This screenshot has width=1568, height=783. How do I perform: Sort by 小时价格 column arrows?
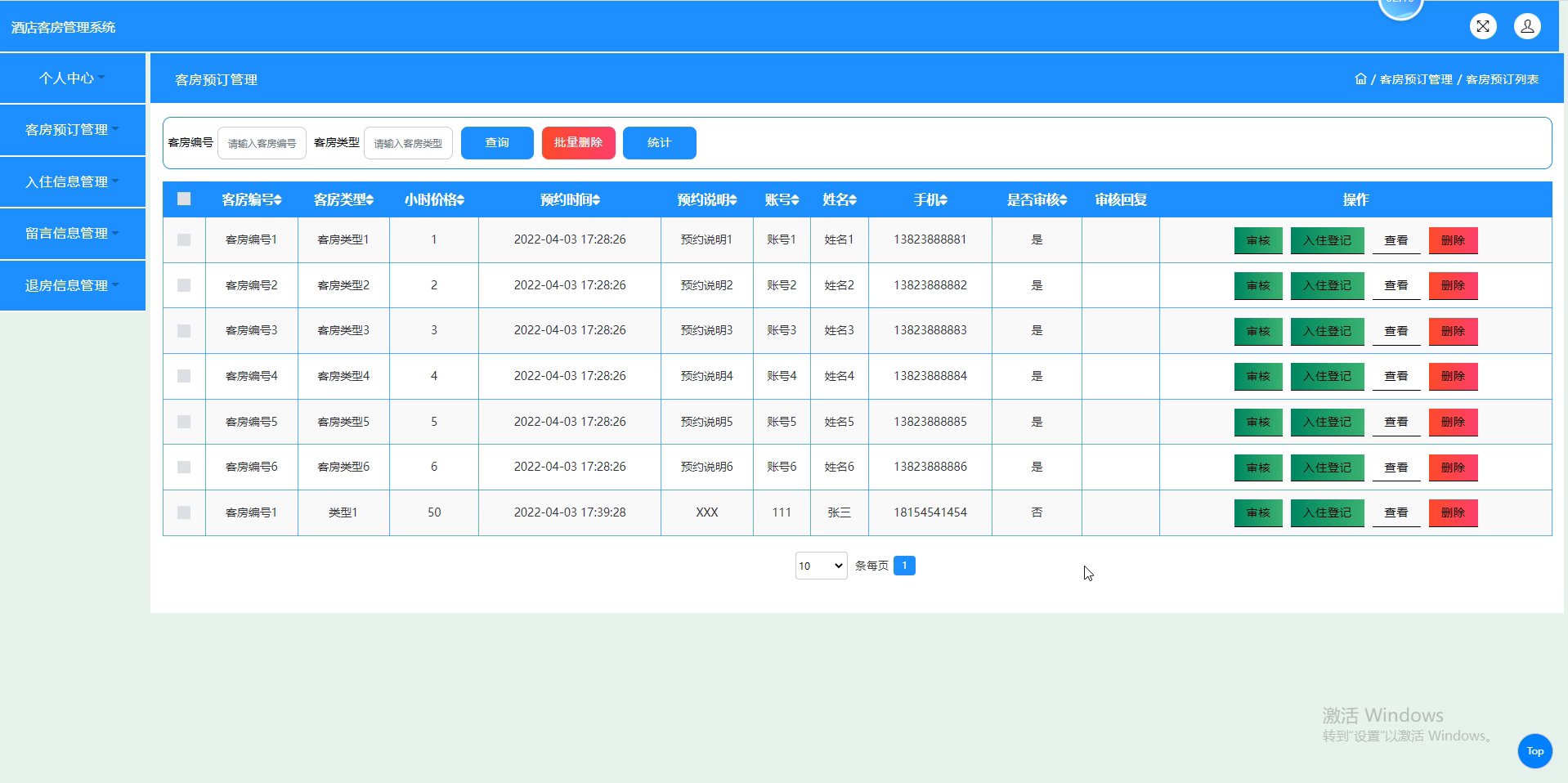[460, 200]
